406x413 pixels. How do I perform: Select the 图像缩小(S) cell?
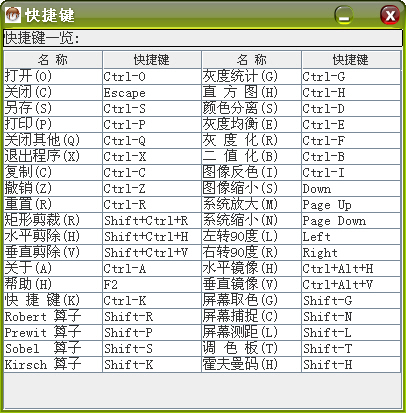[251, 189]
